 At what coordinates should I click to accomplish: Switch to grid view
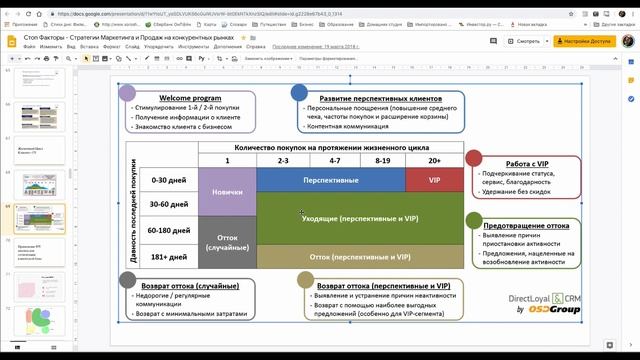point(53,347)
